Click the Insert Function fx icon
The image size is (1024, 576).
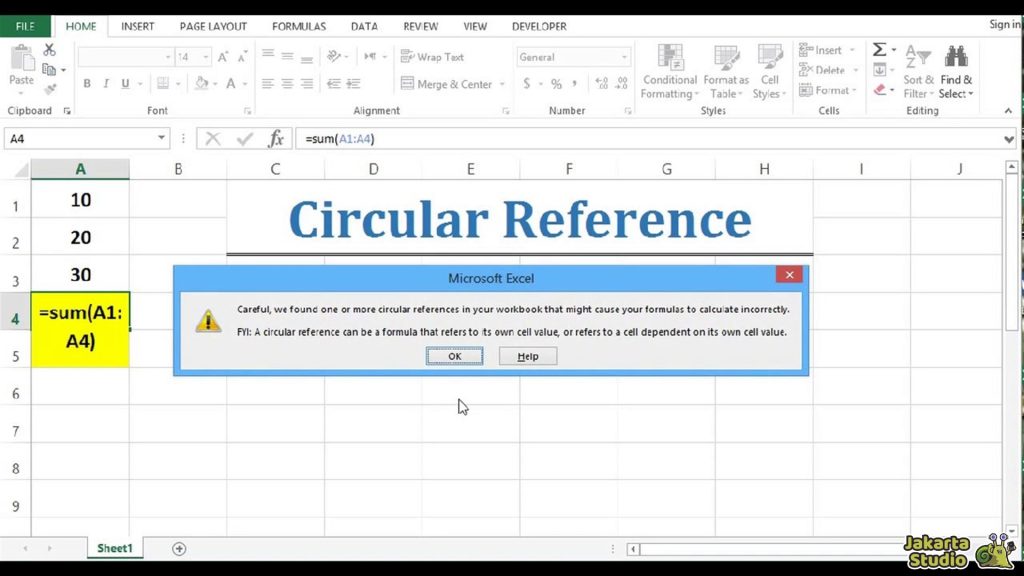(x=276, y=138)
